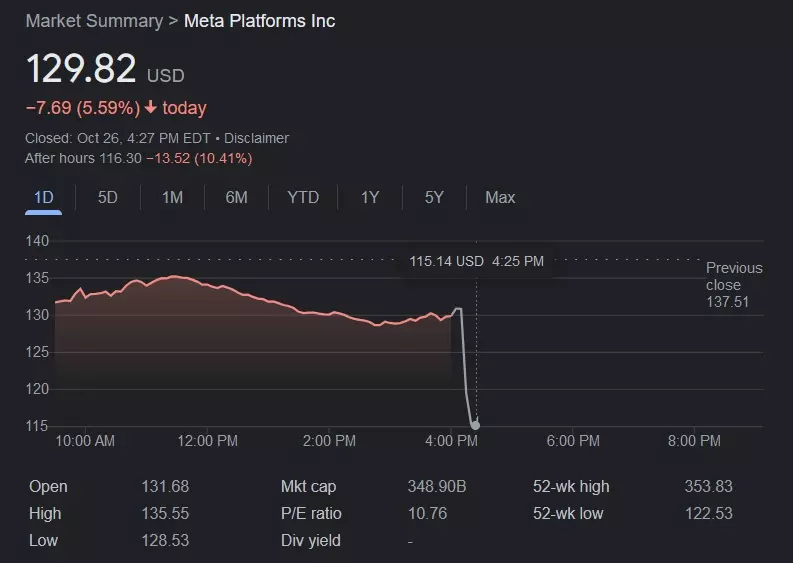Click the 115.14 USD price tooltip
793x563 pixels.
tap(476, 261)
